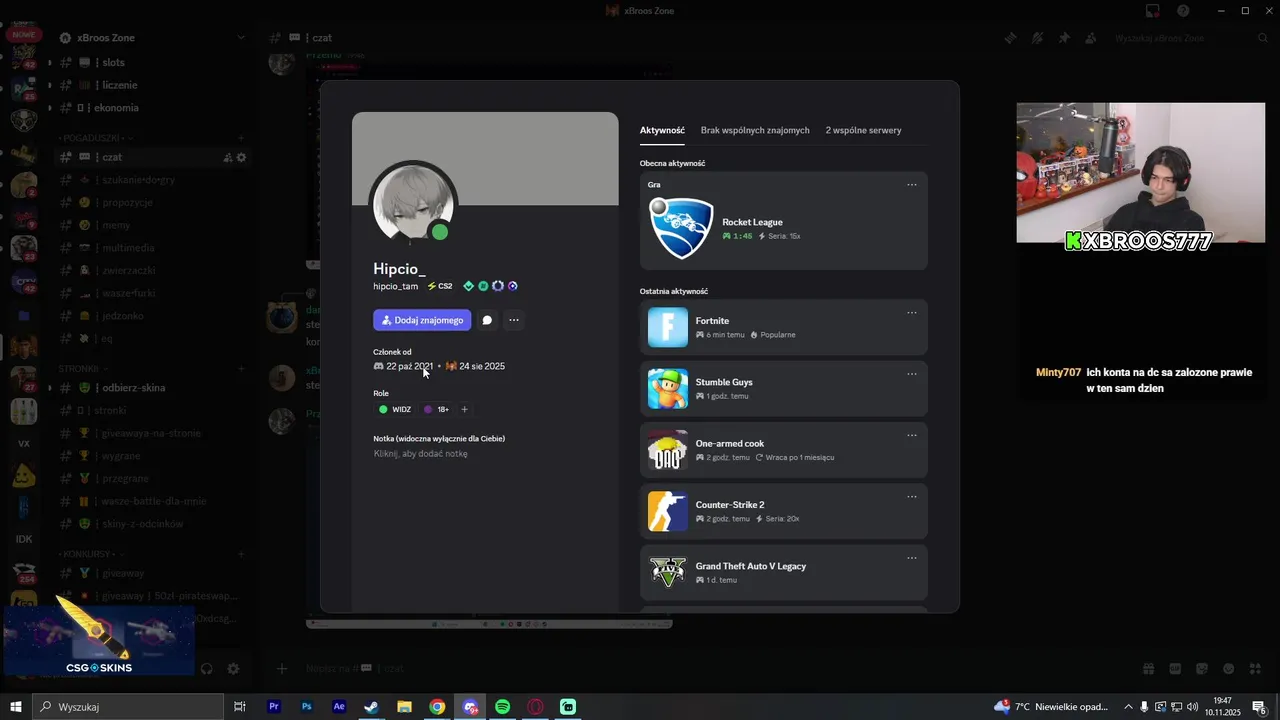The width and height of the screenshot is (1280, 720).
Task: Open the odbierz-skina channel
Action: tap(152, 388)
